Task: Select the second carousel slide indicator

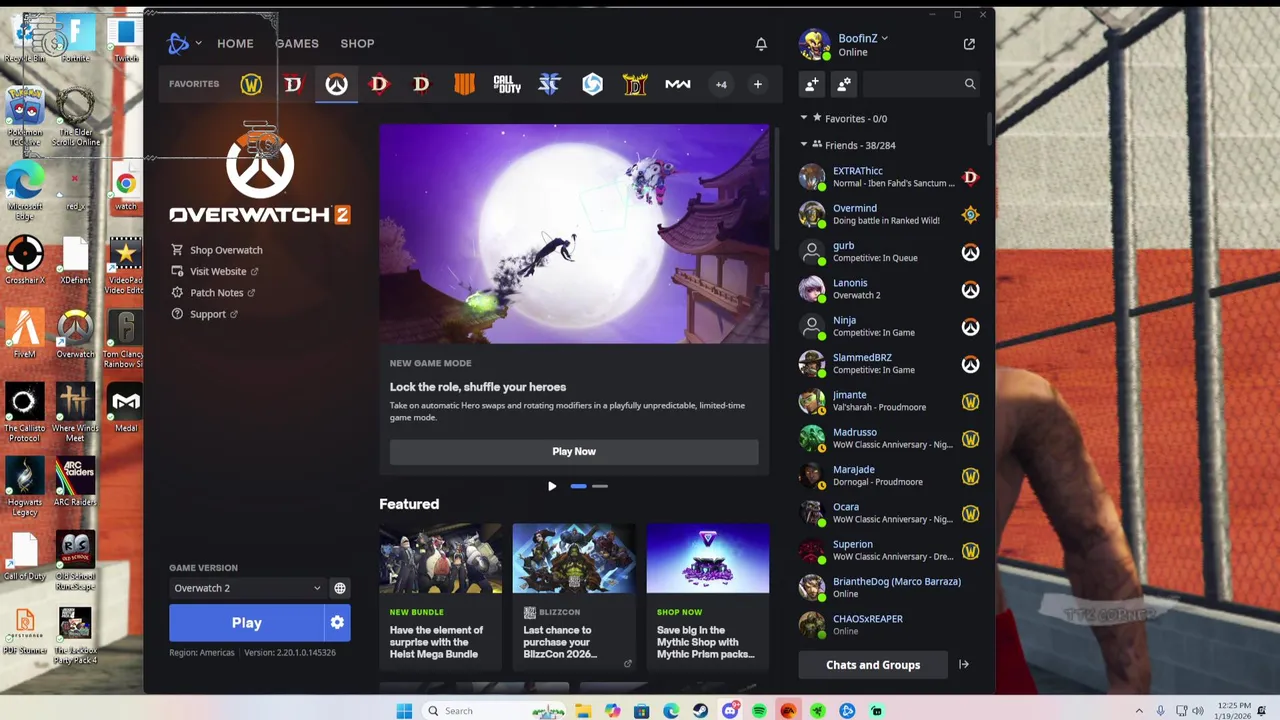Action: coord(599,486)
